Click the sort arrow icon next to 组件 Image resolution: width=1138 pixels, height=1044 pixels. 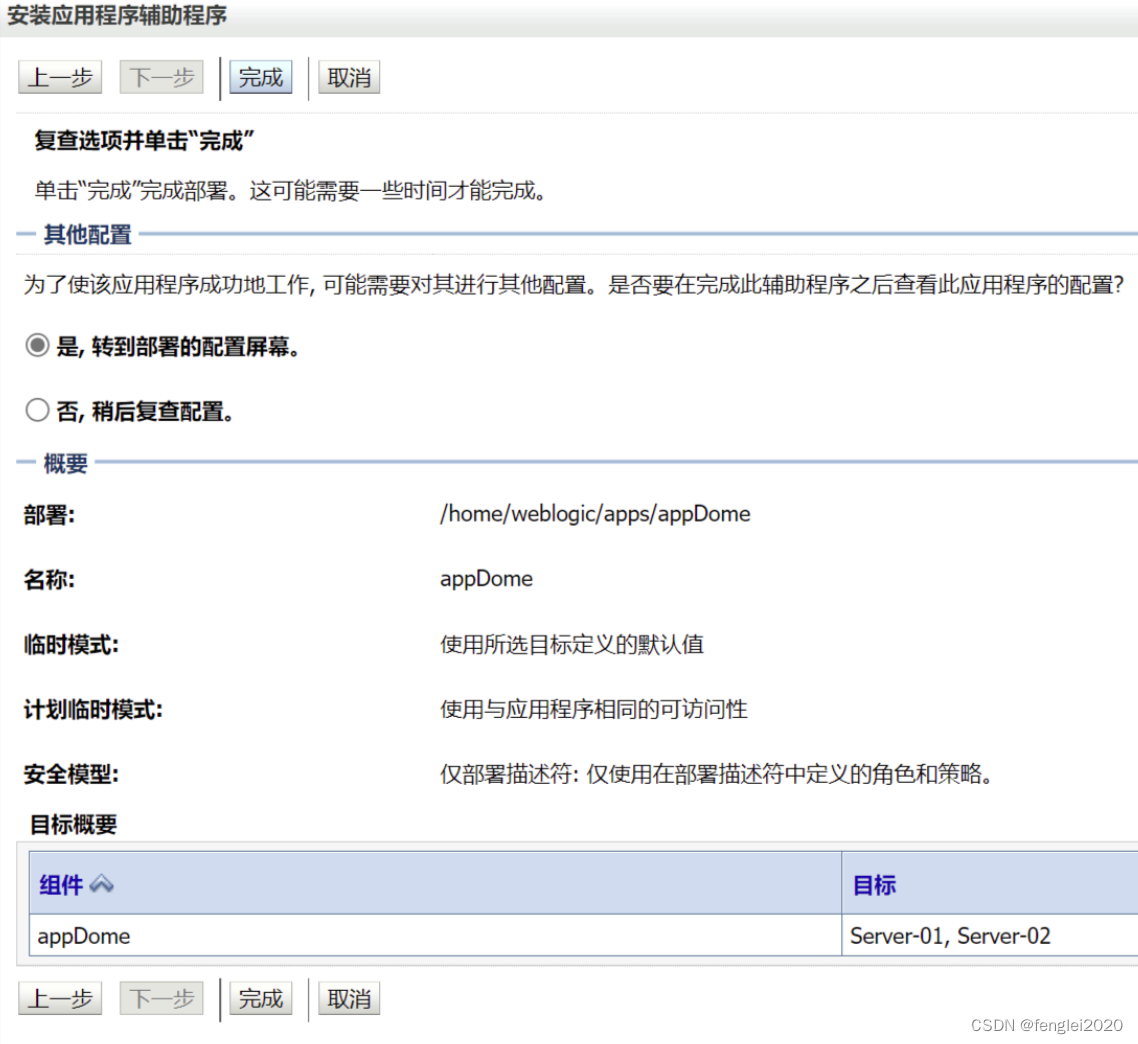pos(102,885)
